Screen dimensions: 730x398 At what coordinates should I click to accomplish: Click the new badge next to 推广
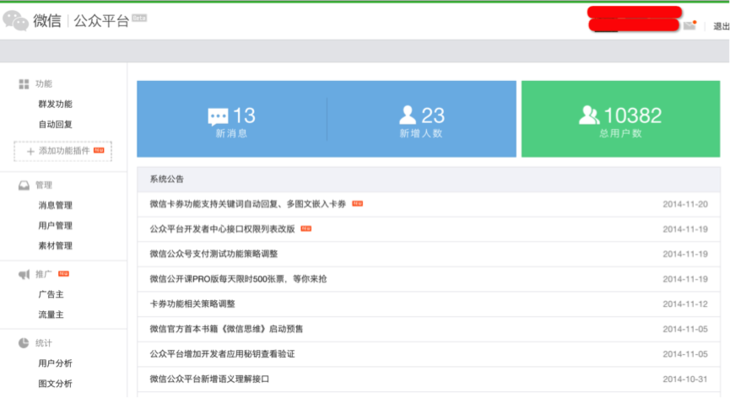tap(64, 274)
